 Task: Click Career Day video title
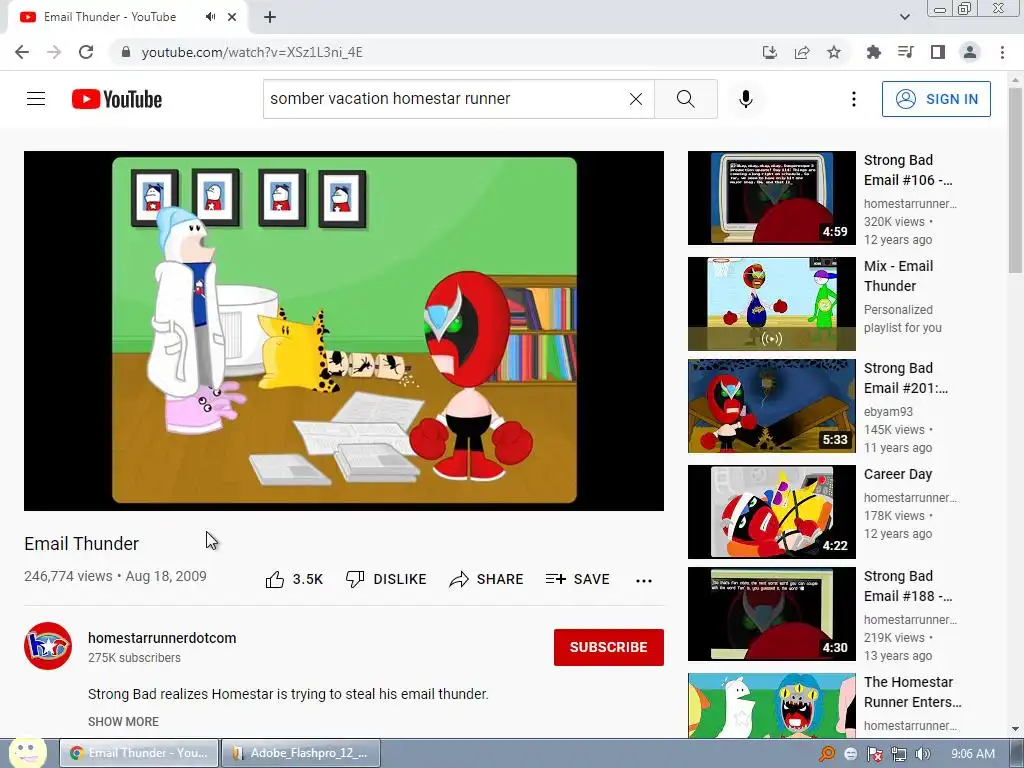pos(898,475)
